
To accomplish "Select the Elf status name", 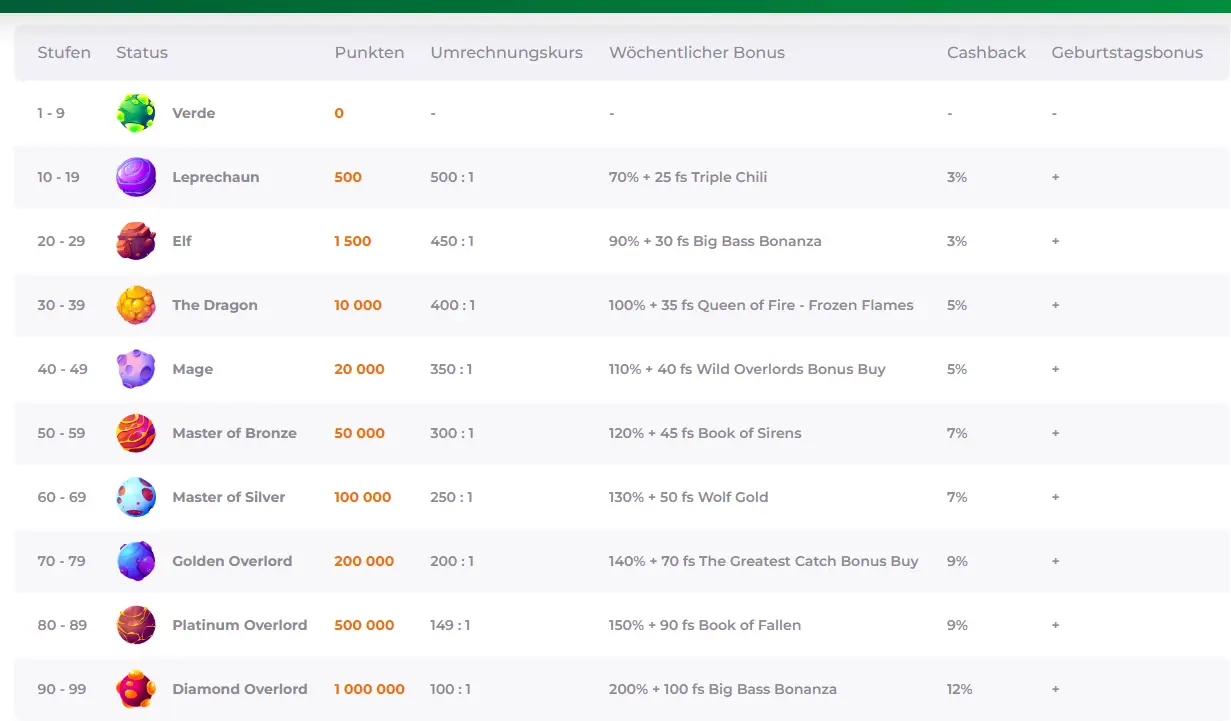I will [182, 241].
